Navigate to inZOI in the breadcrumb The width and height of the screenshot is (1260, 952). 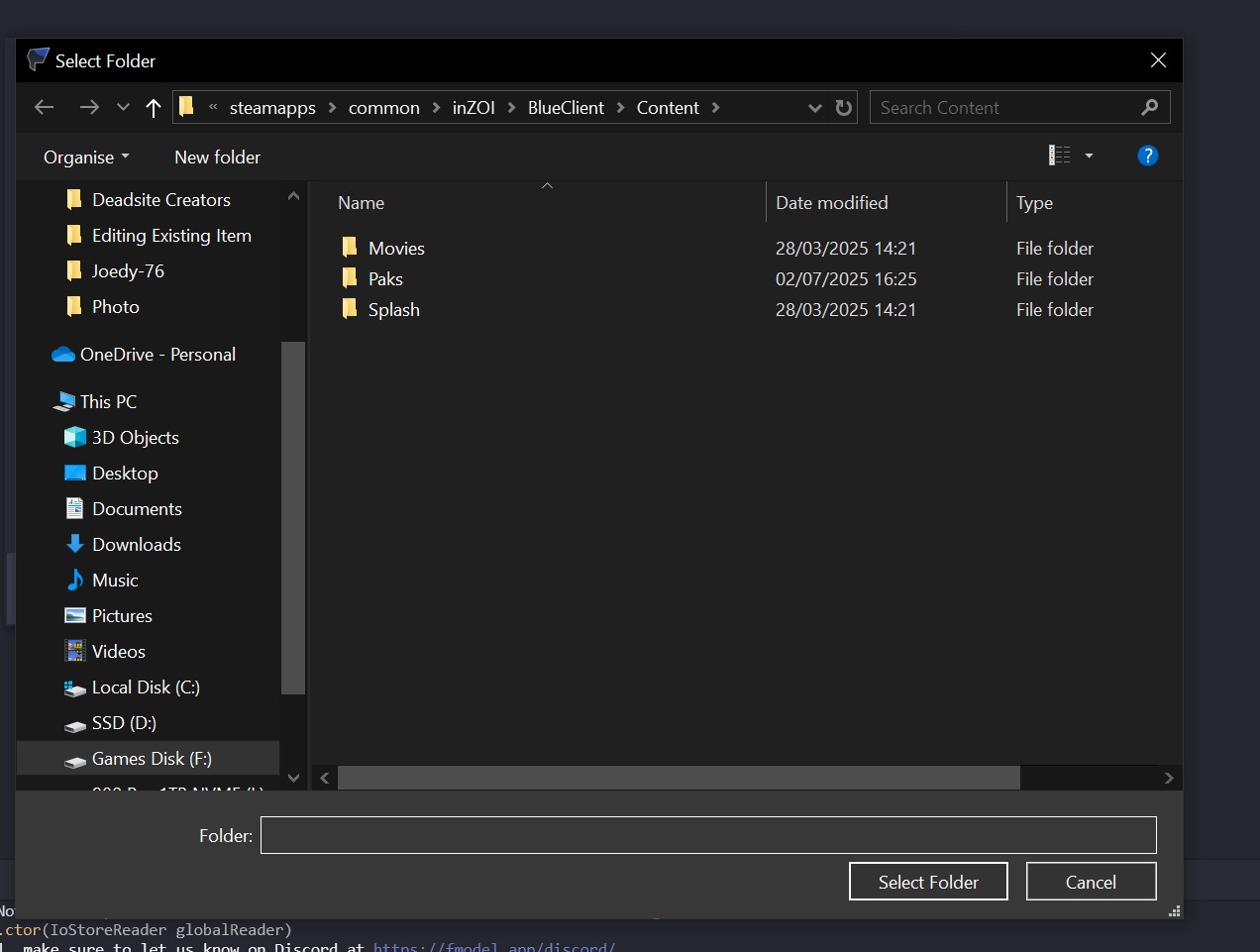[473, 107]
